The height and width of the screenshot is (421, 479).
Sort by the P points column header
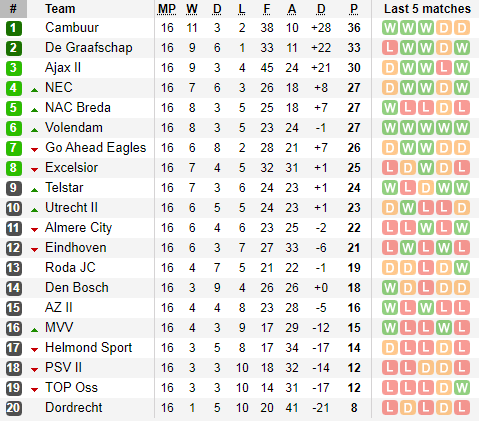(354, 9)
